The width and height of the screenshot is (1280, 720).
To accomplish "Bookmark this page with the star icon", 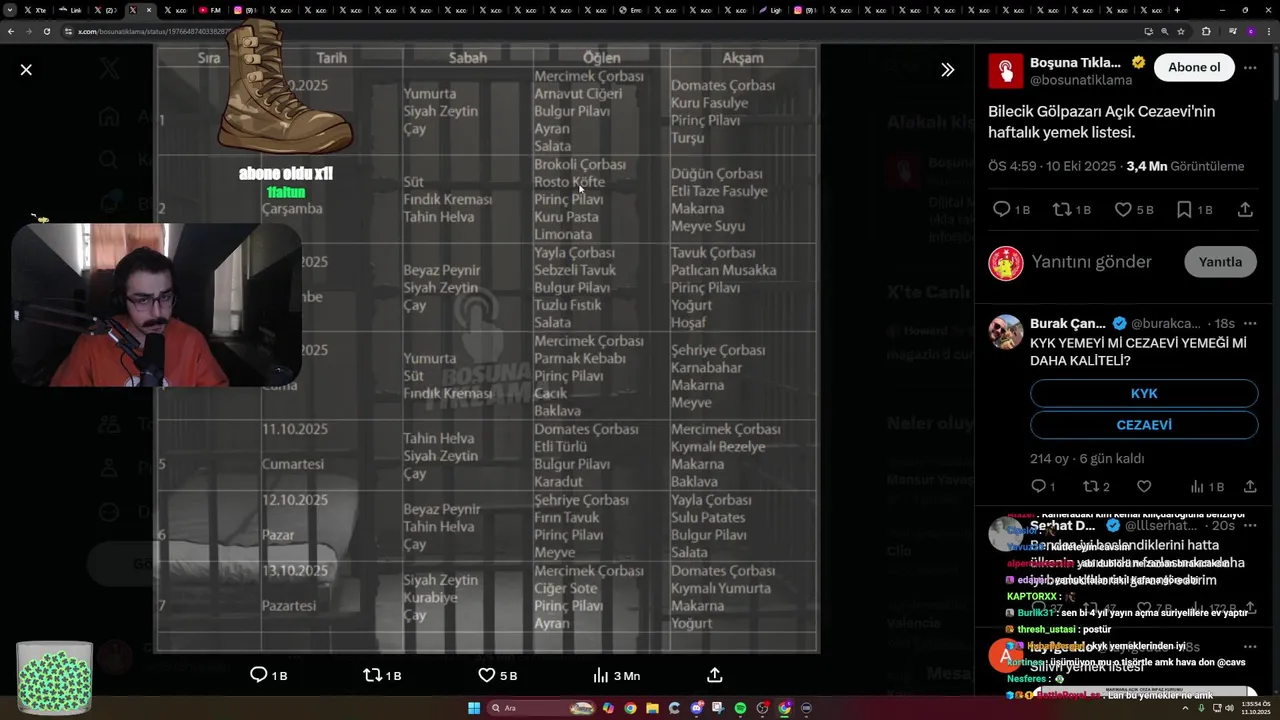I will click(x=1180, y=31).
